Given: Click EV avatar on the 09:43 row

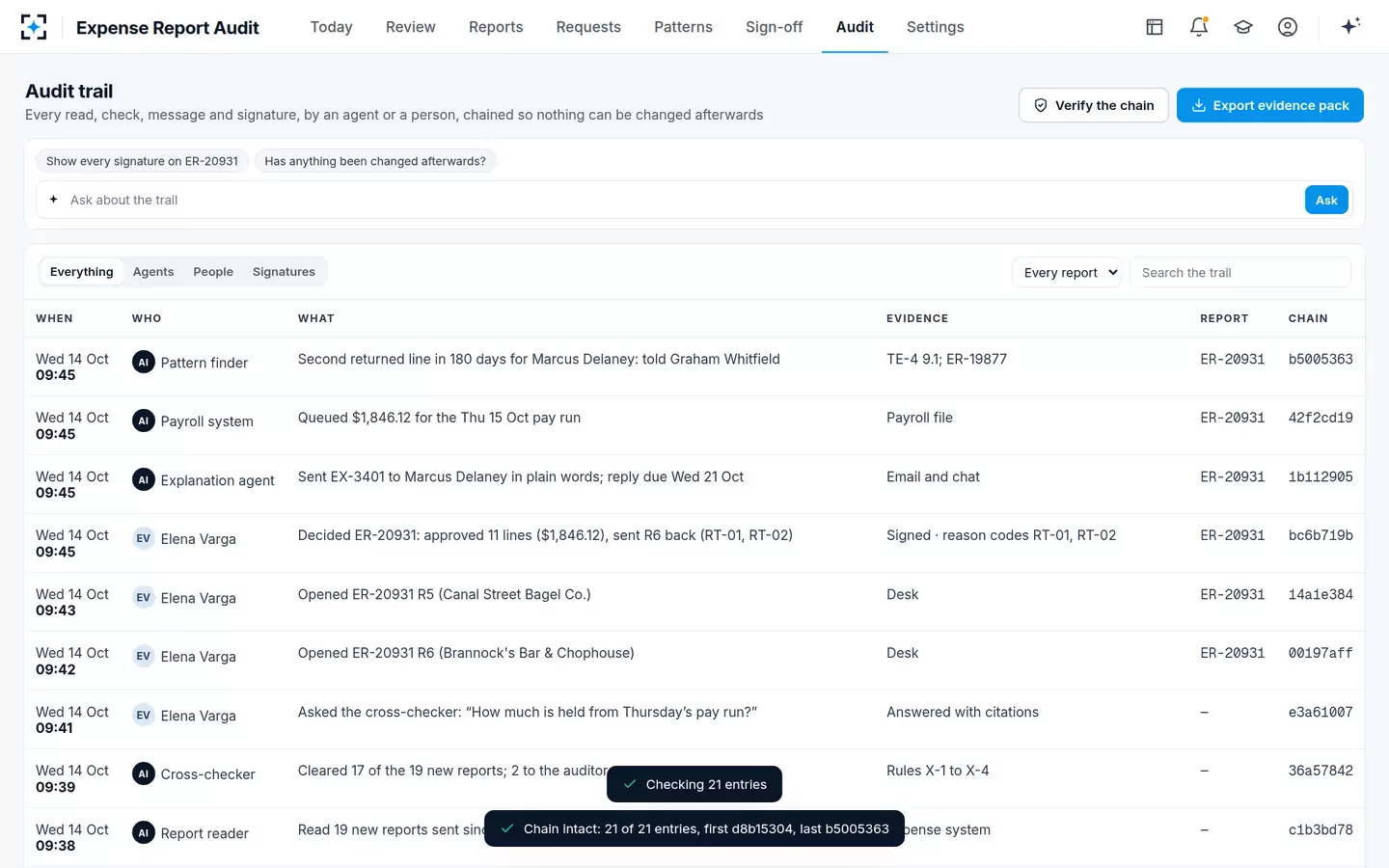Looking at the screenshot, I should pos(144,598).
